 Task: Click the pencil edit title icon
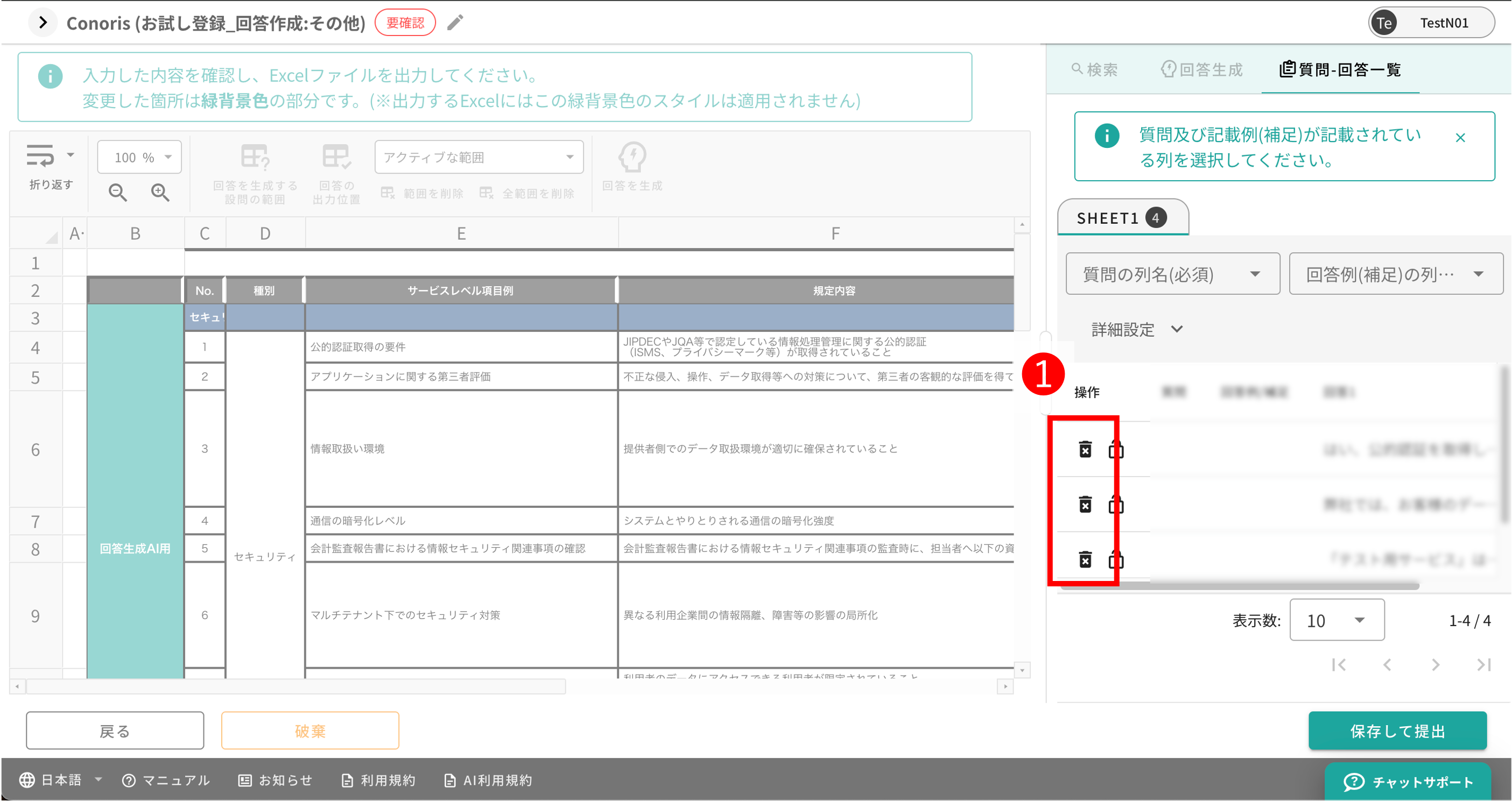click(x=455, y=23)
